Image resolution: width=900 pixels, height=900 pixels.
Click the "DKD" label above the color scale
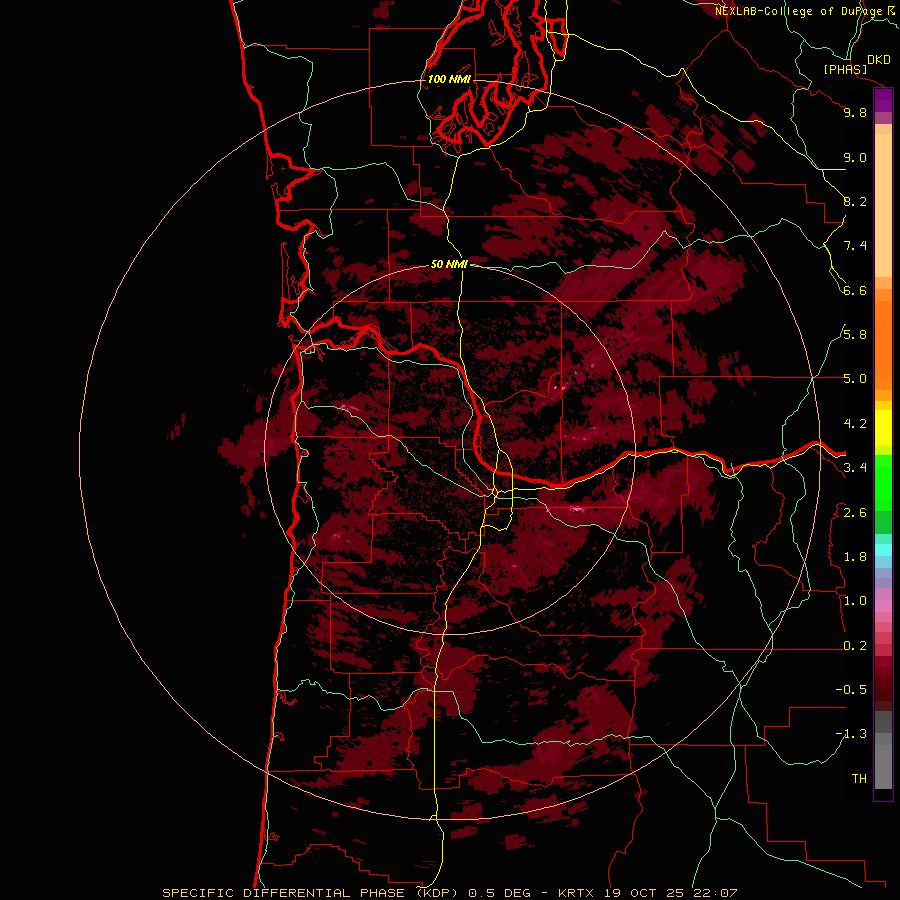coord(878,60)
